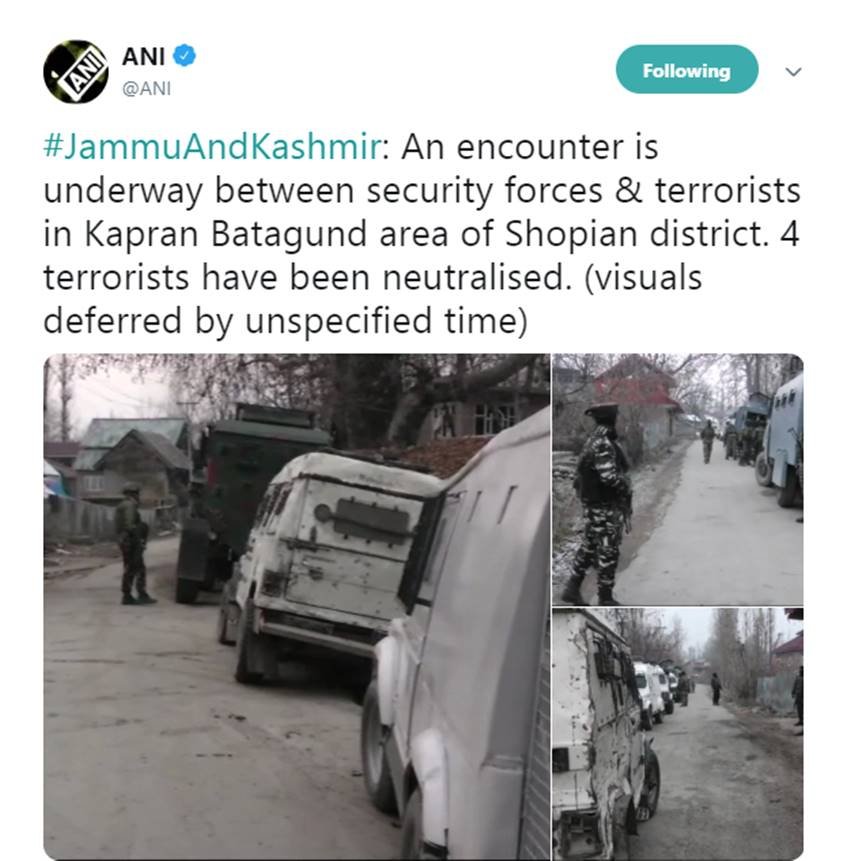View the photo of soldier in camouflage

tap(678, 479)
